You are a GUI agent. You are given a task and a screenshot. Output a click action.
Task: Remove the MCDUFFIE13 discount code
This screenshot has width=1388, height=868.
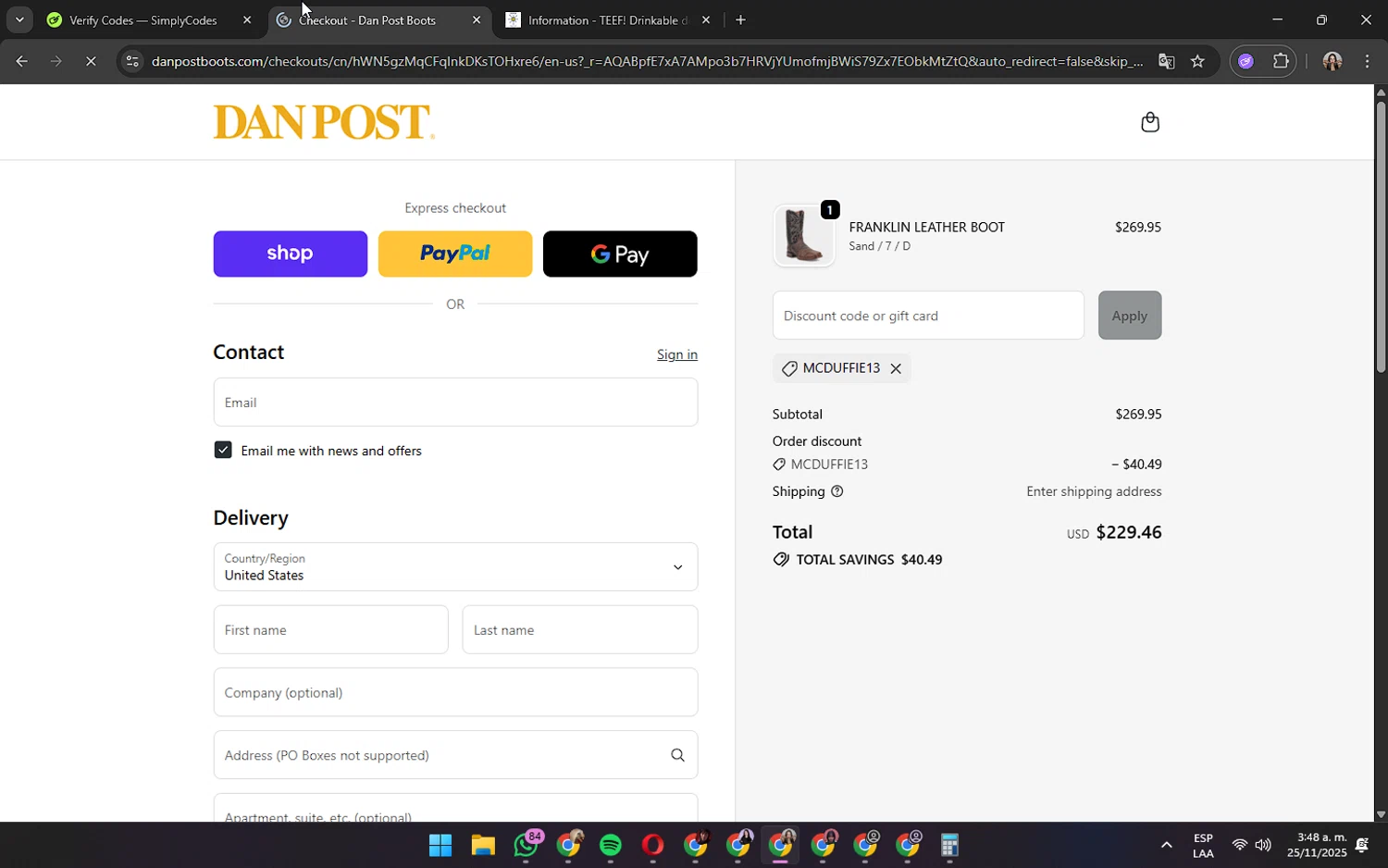(x=896, y=368)
